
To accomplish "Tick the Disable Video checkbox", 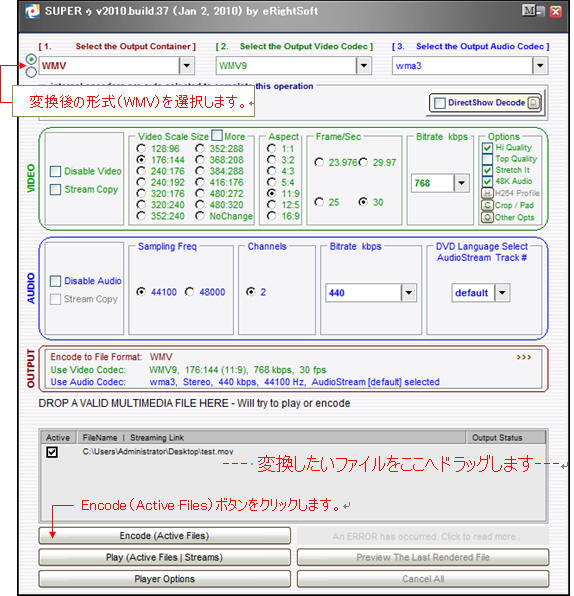I will click(x=55, y=171).
